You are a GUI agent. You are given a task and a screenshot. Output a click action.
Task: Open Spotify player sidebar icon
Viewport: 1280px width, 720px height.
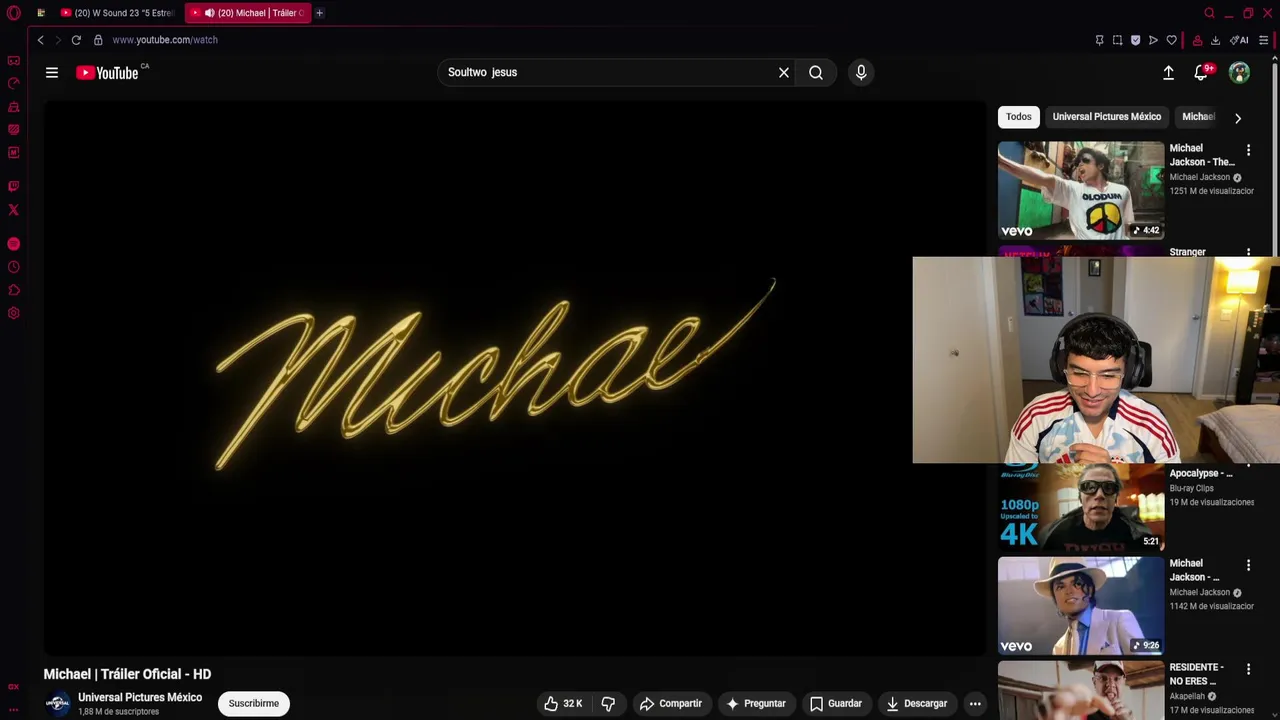pyautogui.click(x=13, y=244)
